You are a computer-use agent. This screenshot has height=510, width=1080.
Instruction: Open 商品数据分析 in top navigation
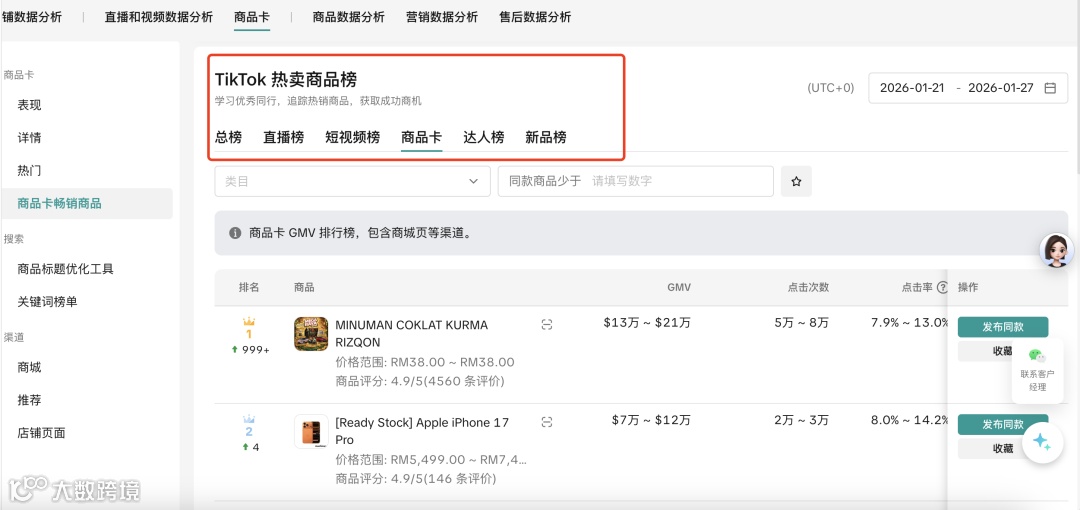(x=349, y=17)
